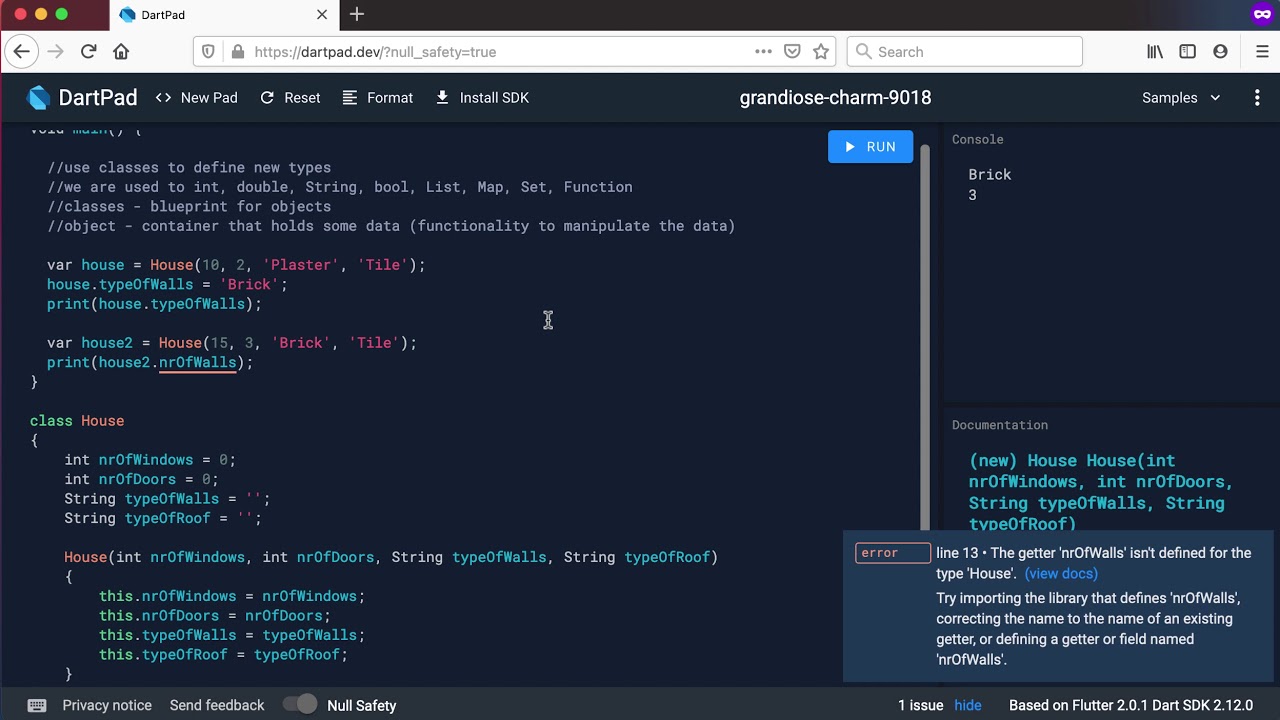Open the Firefox hamburger menu
1280x720 pixels.
click(x=1261, y=51)
